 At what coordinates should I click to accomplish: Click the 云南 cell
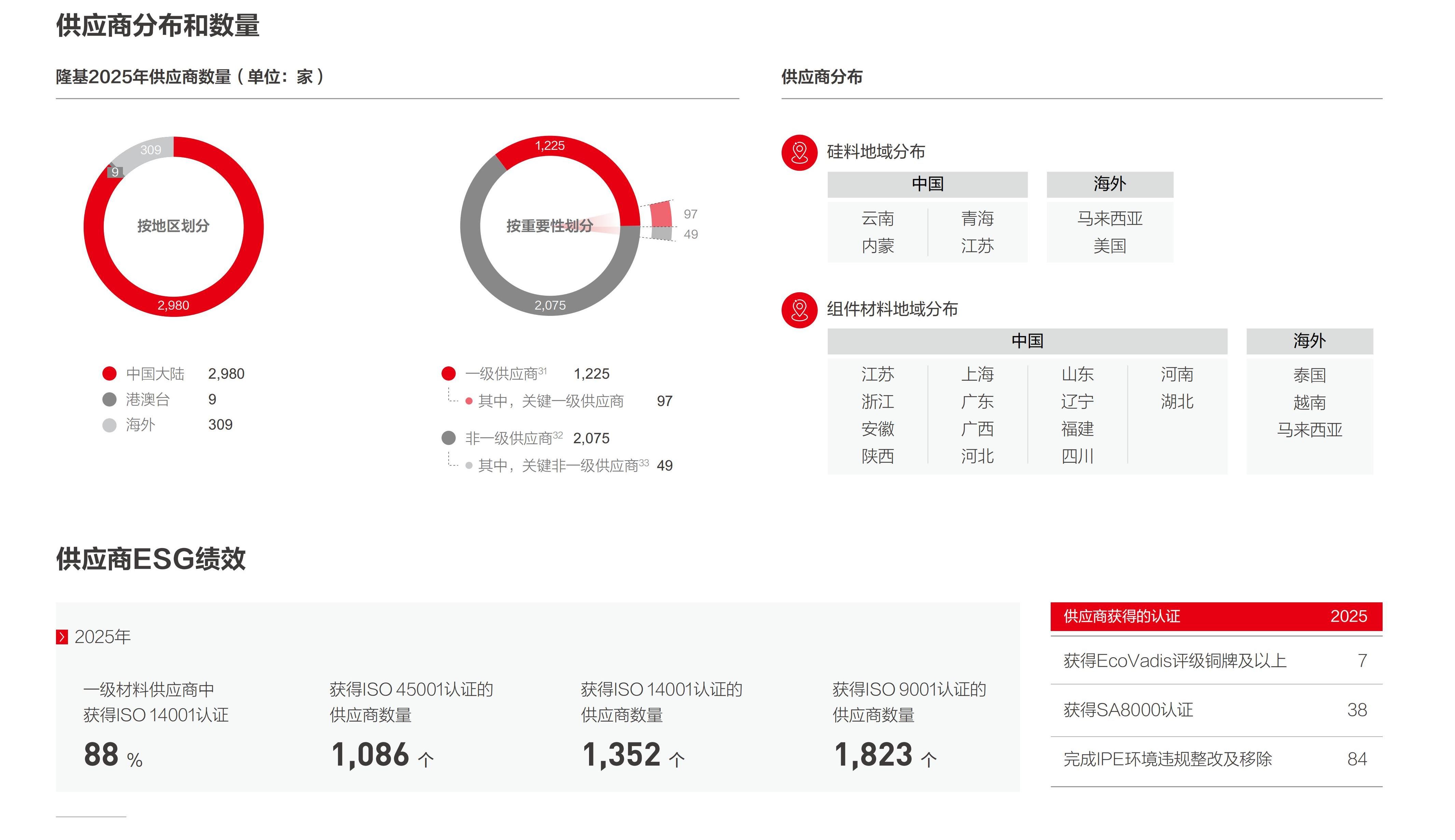(878, 219)
